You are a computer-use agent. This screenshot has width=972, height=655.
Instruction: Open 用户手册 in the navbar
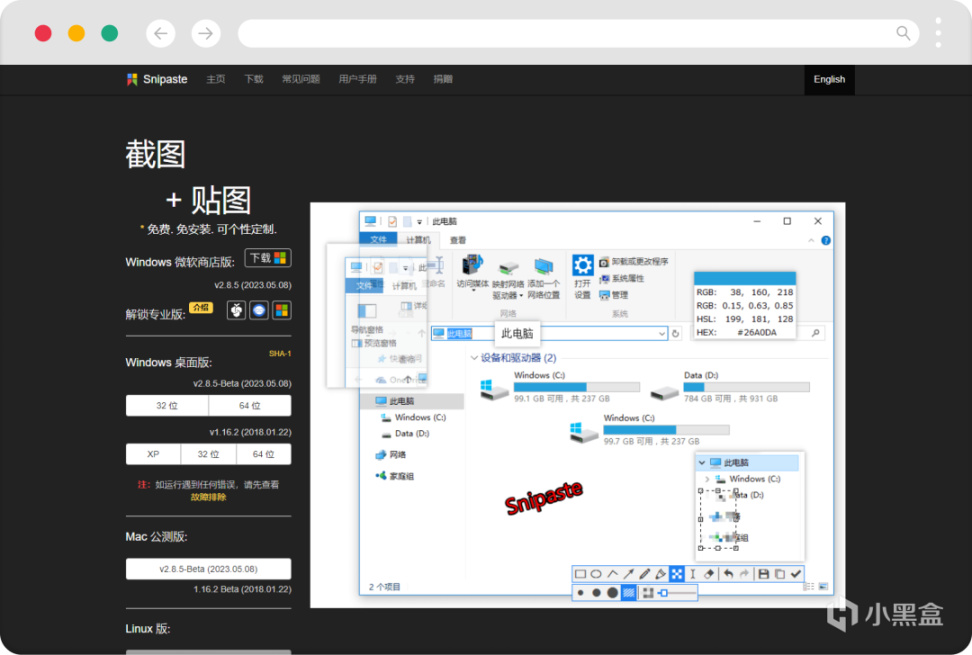[358, 79]
